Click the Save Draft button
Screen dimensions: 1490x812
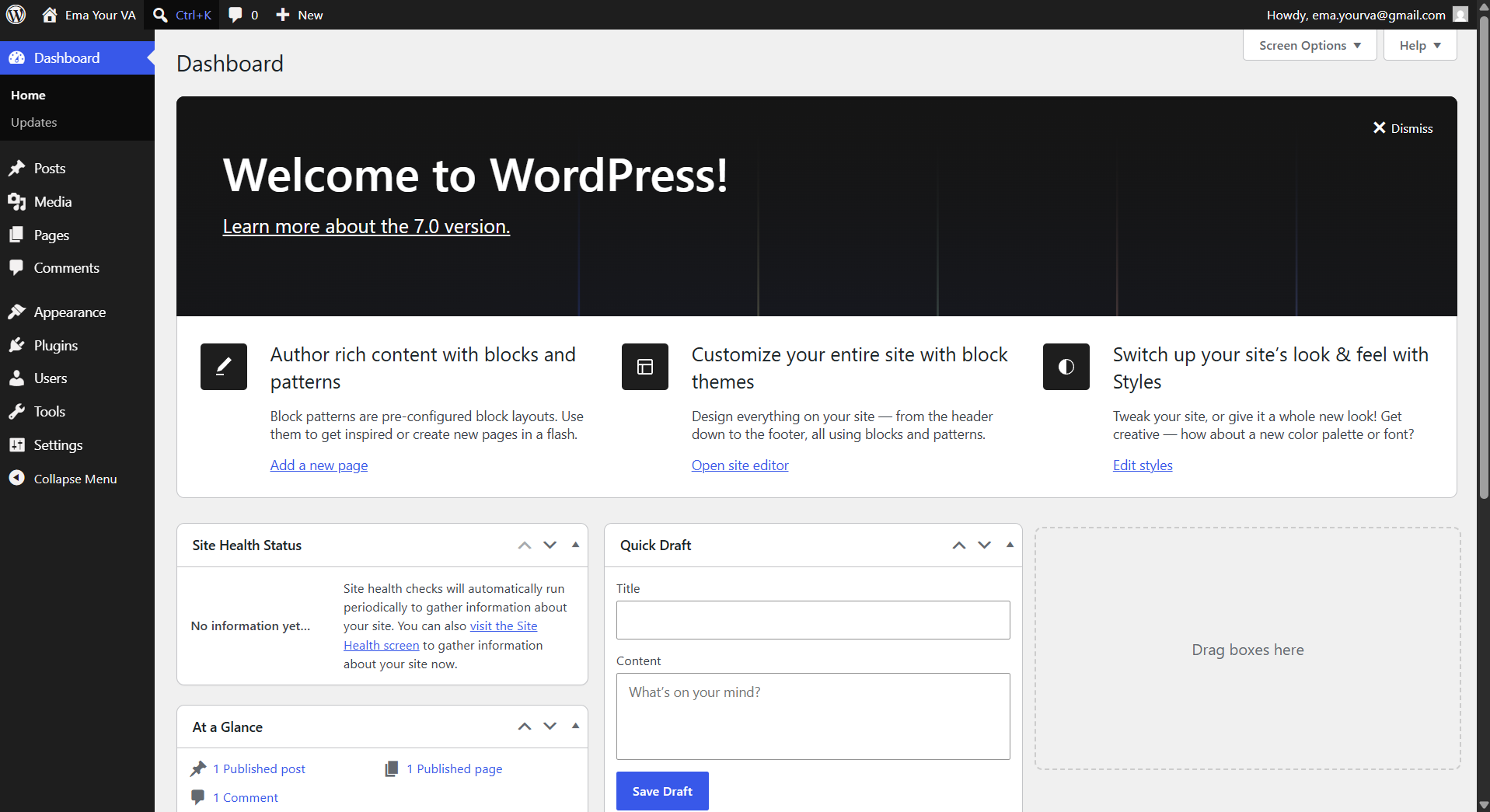pyautogui.click(x=662, y=791)
